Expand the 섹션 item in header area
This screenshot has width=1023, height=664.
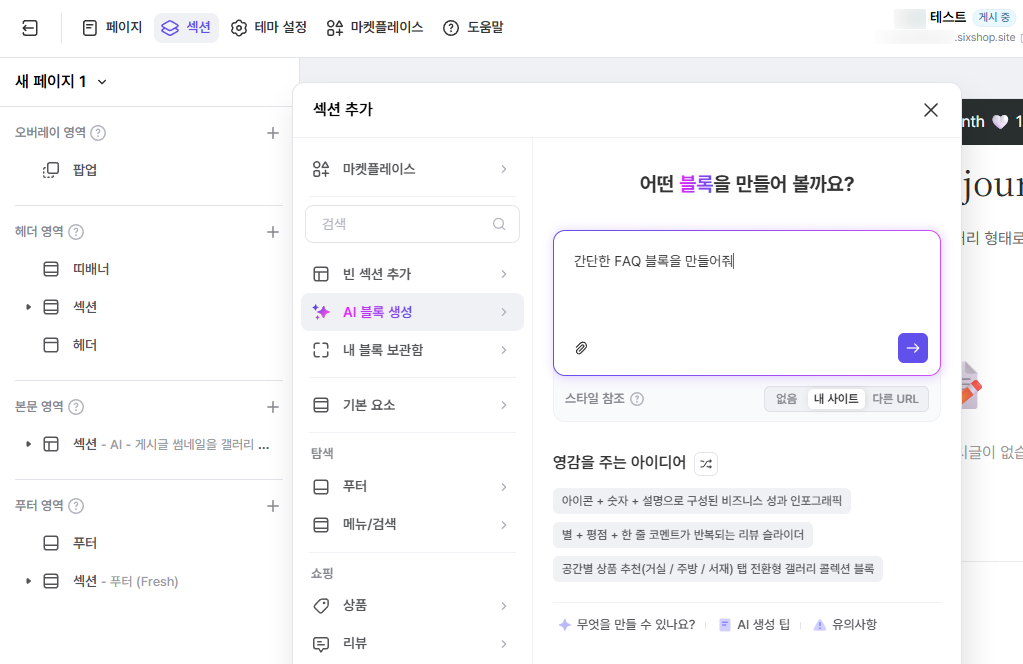tap(28, 307)
